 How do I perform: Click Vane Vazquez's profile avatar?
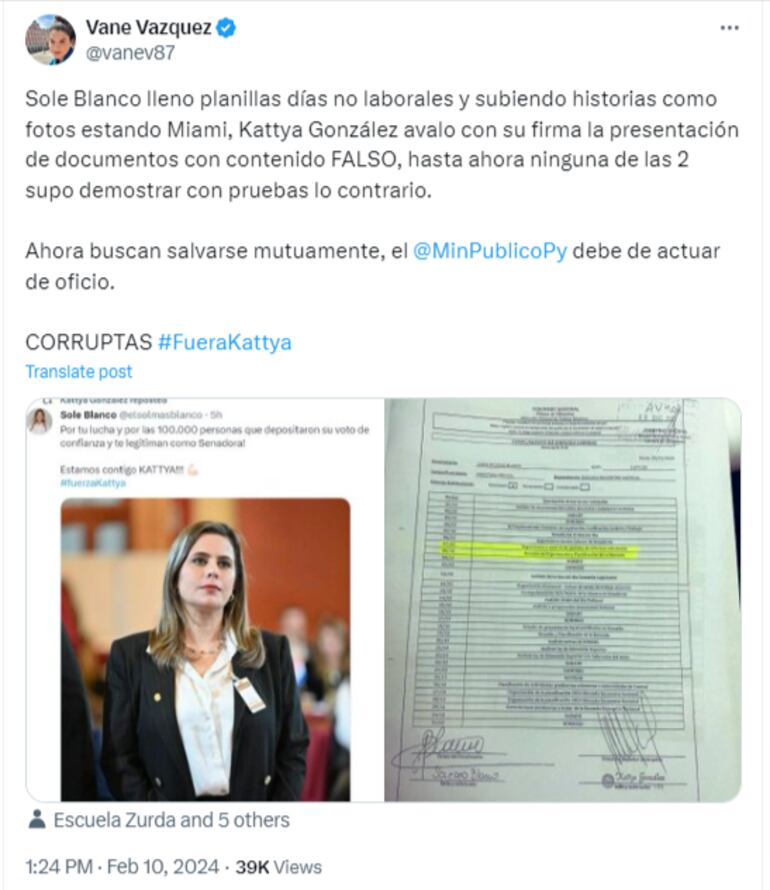point(51,40)
